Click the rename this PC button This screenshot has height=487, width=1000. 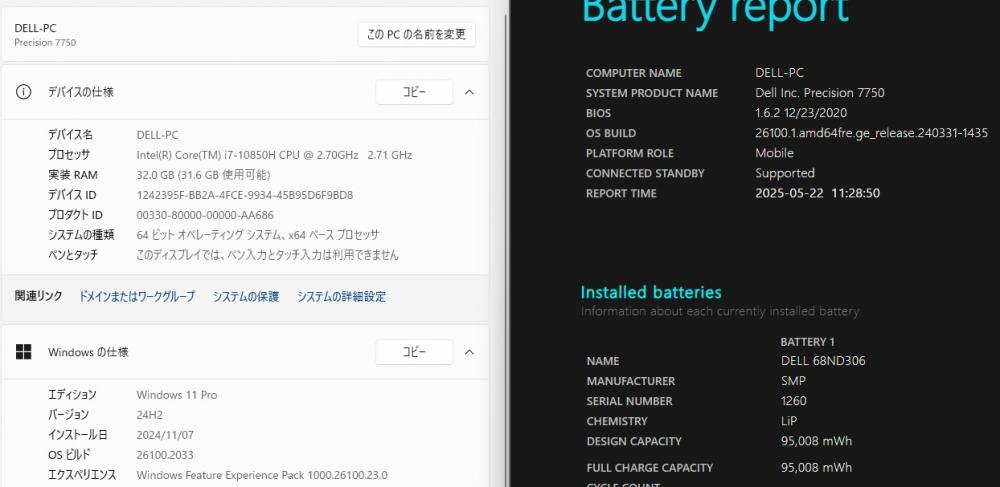click(416, 34)
